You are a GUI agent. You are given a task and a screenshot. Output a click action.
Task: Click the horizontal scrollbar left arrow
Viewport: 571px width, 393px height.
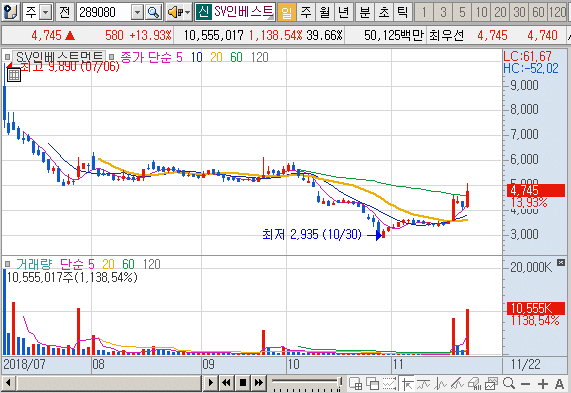(x=8, y=383)
